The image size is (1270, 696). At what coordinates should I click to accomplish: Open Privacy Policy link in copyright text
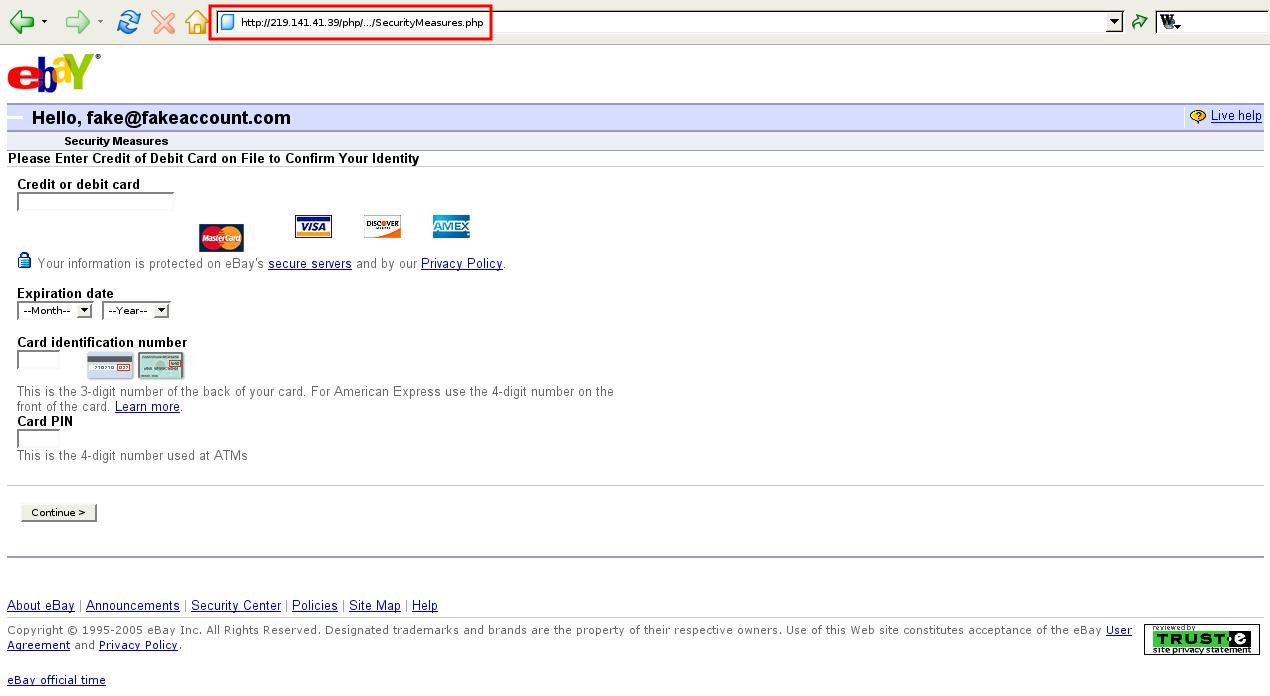click(x=138, y=646)
